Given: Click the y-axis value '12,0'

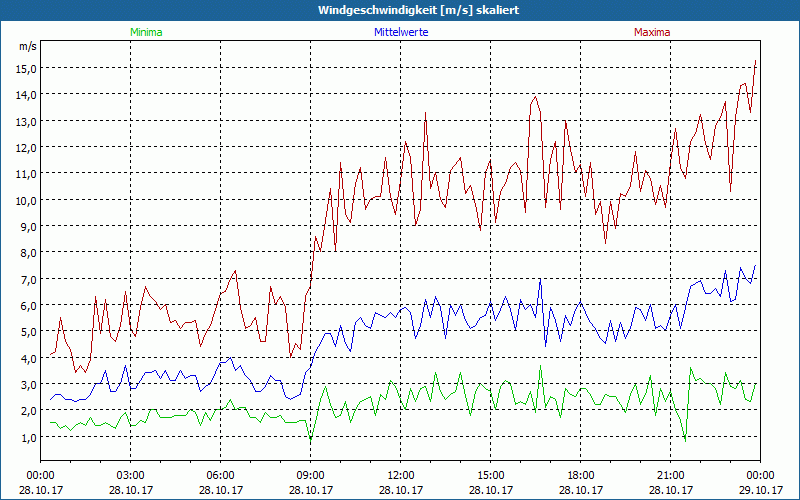Looking at the screenshot, I should [26, 147].
